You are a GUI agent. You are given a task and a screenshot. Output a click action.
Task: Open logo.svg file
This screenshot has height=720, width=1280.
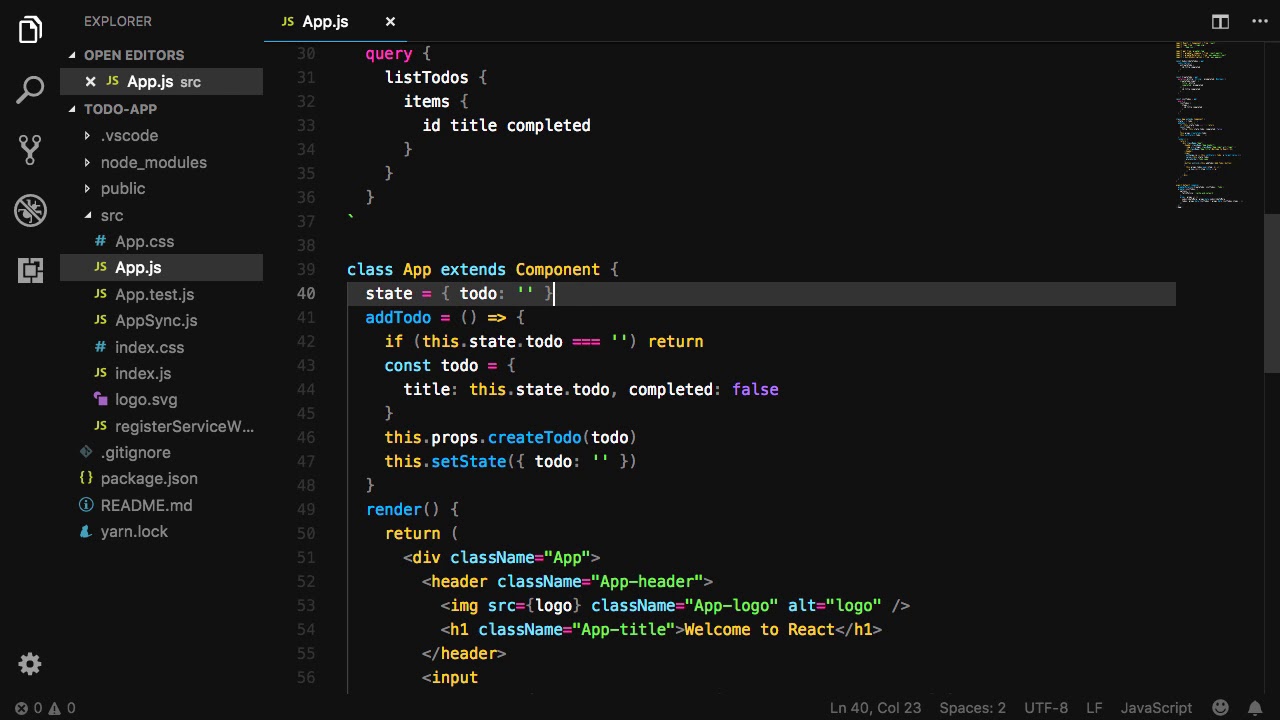click(146, 399)
